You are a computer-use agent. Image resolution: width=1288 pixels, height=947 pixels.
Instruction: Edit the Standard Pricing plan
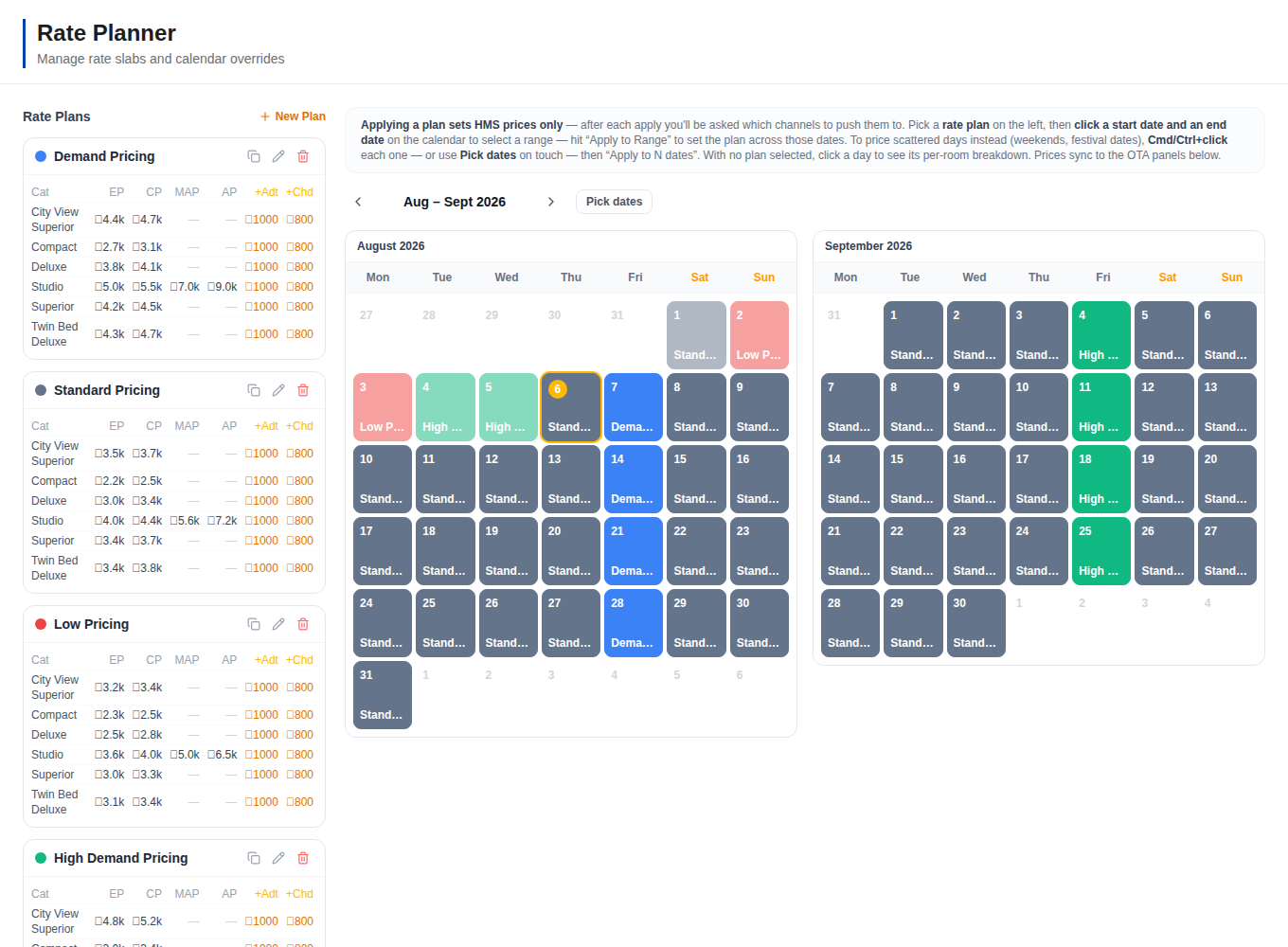(278, 390)
